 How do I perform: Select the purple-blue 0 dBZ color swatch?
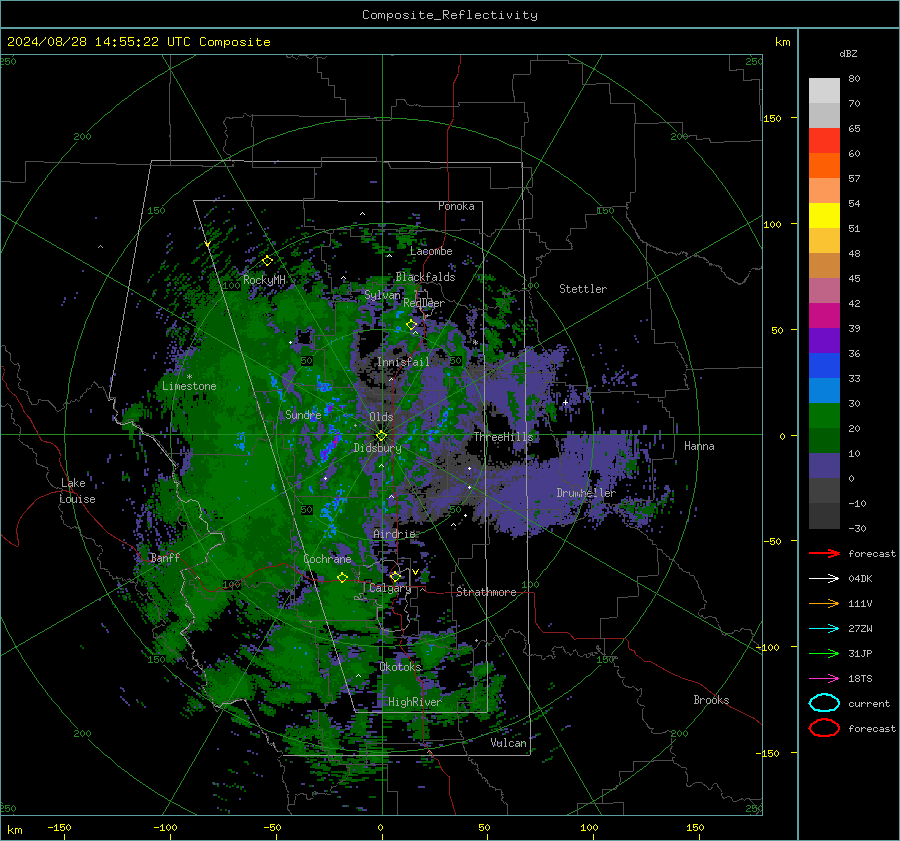pyautogui.click(x=824, y=466)
